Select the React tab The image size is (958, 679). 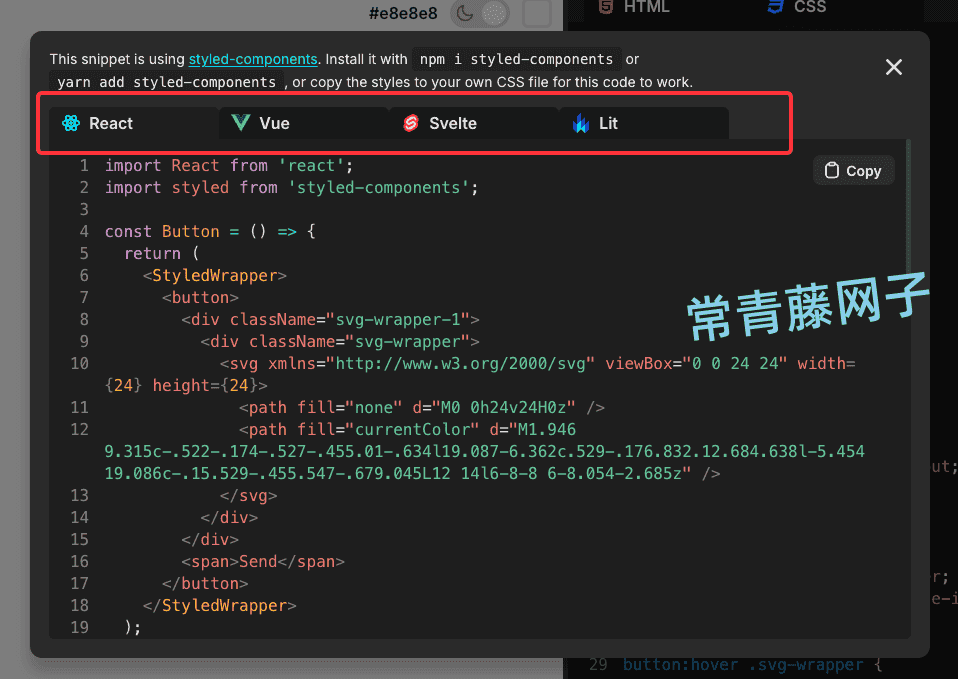[134, 123]
